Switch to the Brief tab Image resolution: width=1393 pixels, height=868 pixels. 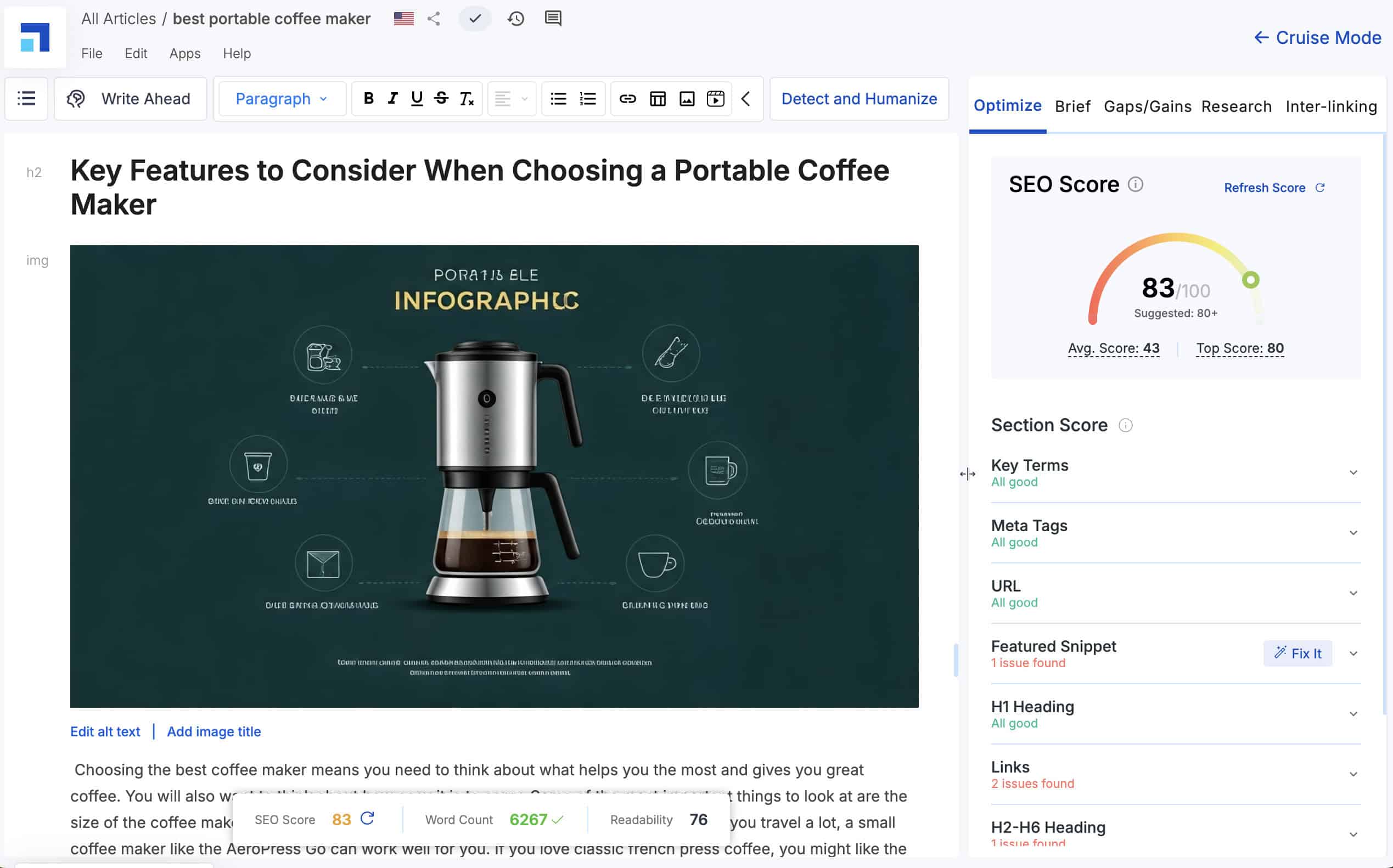click(x=1072, y=106)
